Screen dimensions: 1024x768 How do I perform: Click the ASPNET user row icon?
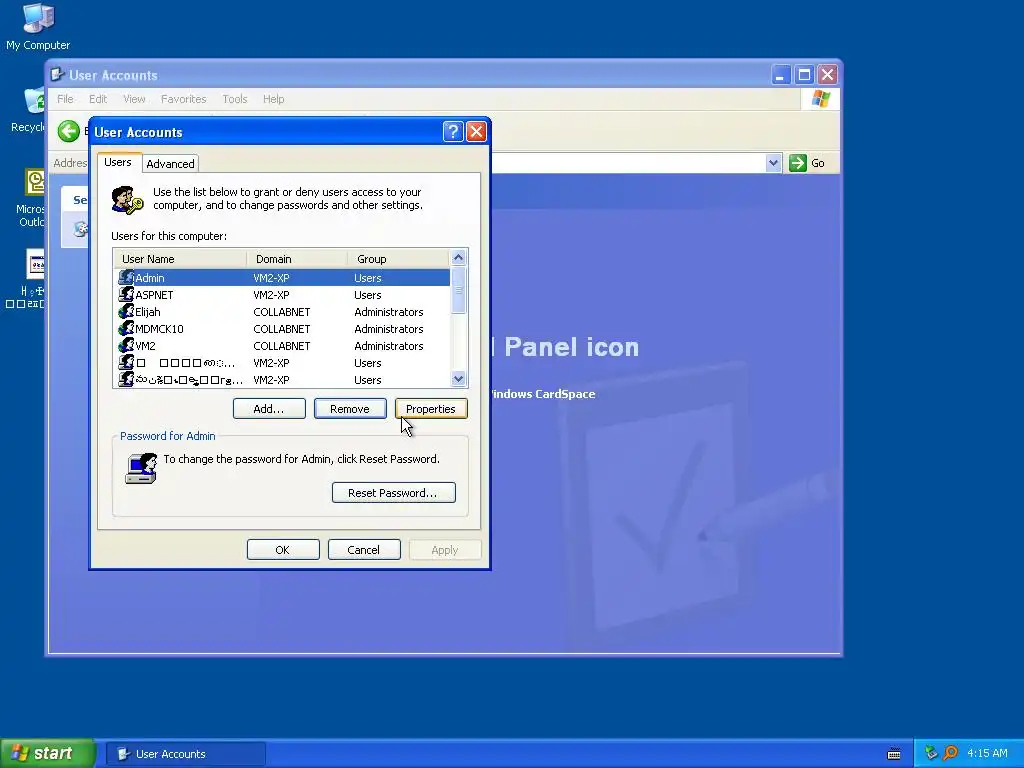(126, 295)
